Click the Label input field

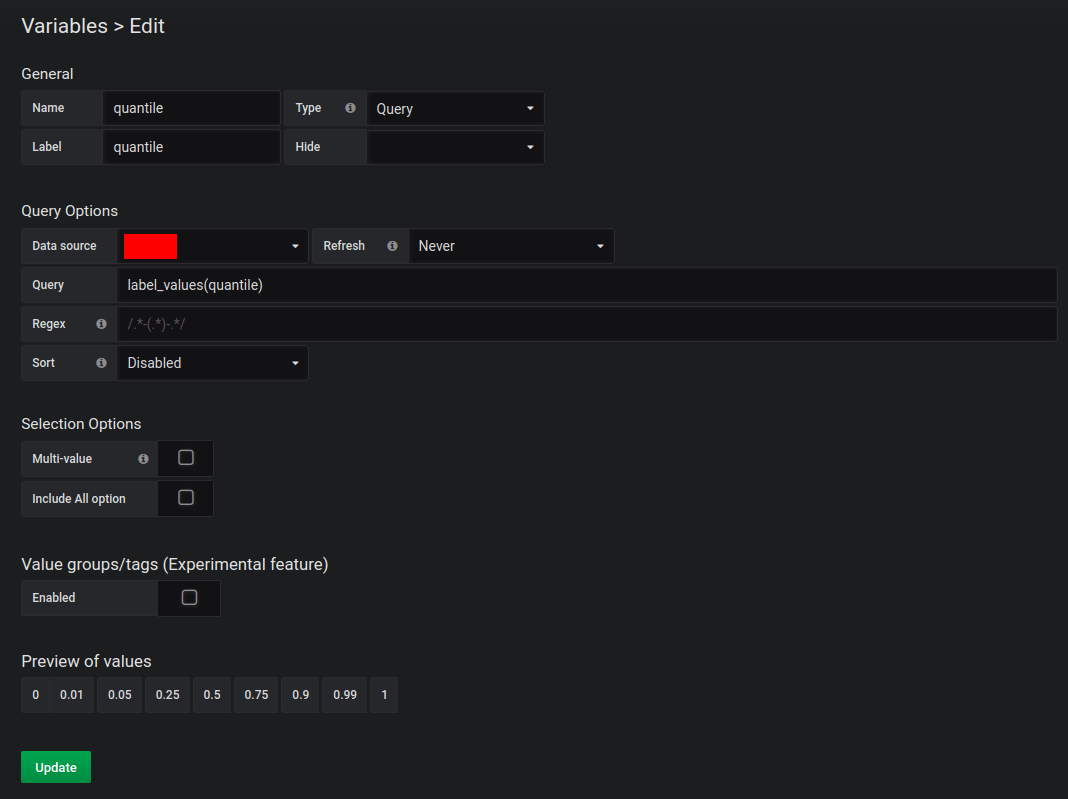pyautogui.click(x=191, y=147)
